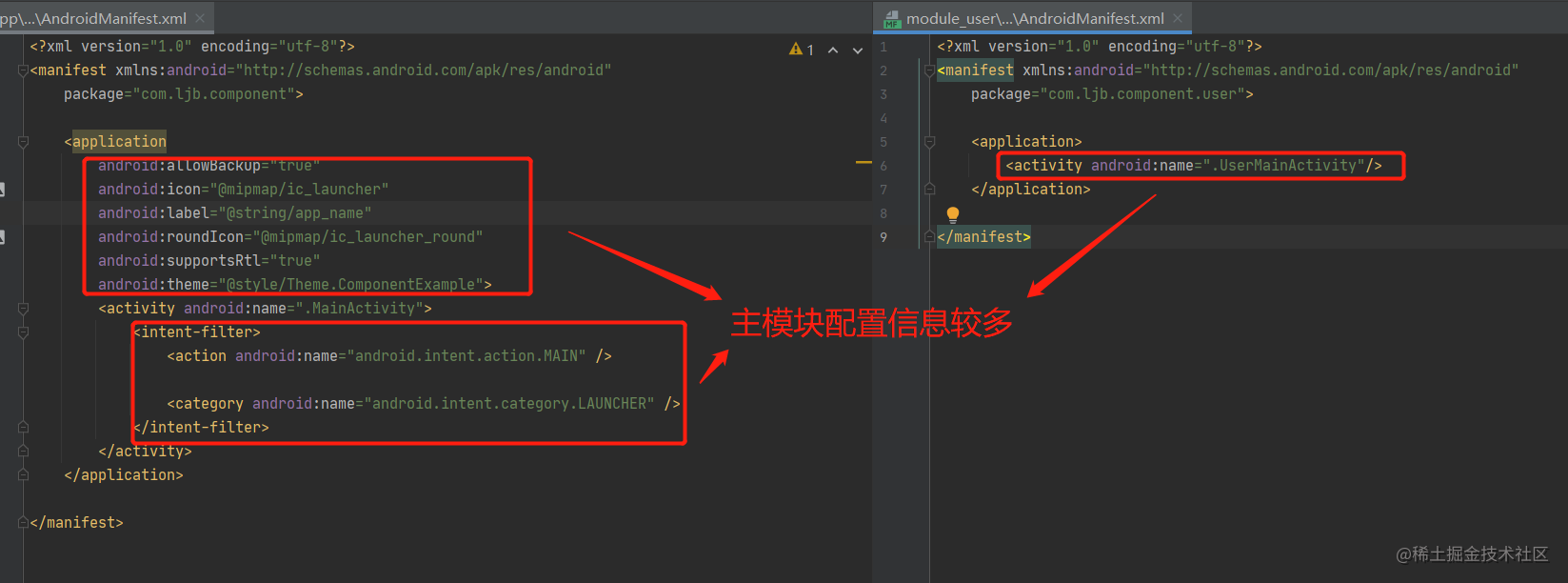Click android:label="@string/app_name" attribute
The height and width of the screenshot is (583, 1568).
point(235,213)
